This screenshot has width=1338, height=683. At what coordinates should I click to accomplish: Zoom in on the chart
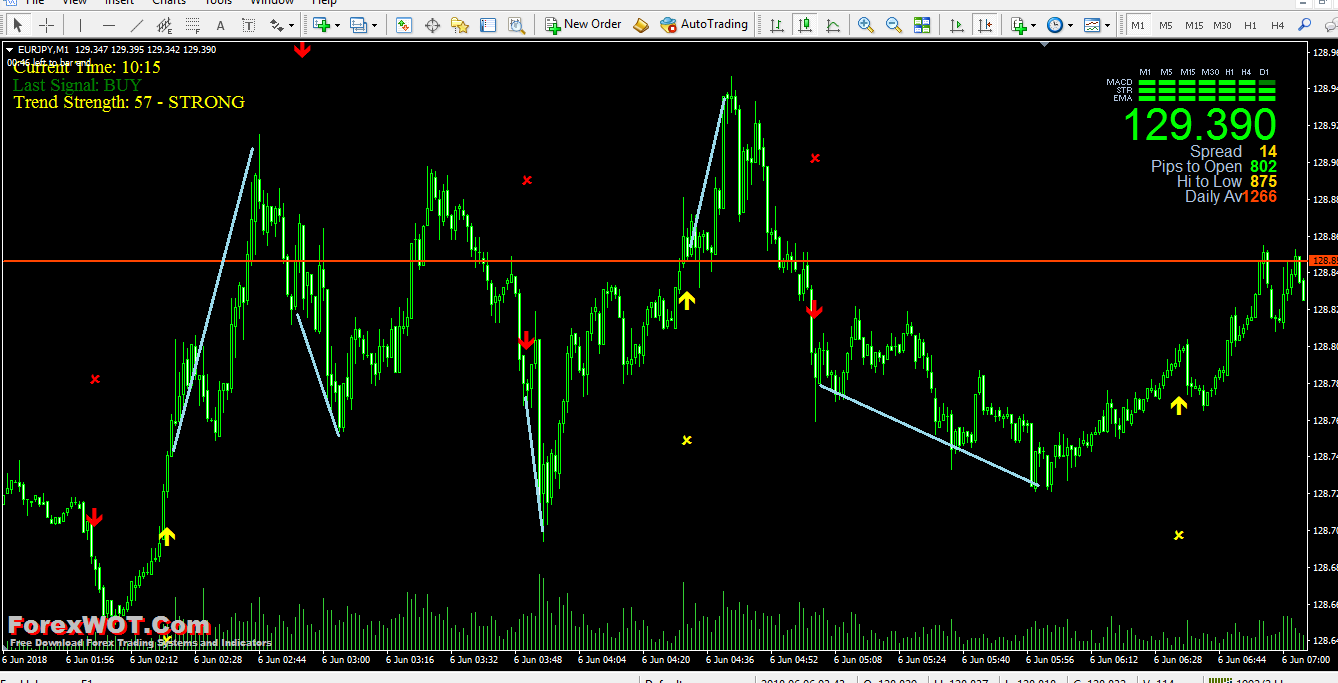coord(866,24)
